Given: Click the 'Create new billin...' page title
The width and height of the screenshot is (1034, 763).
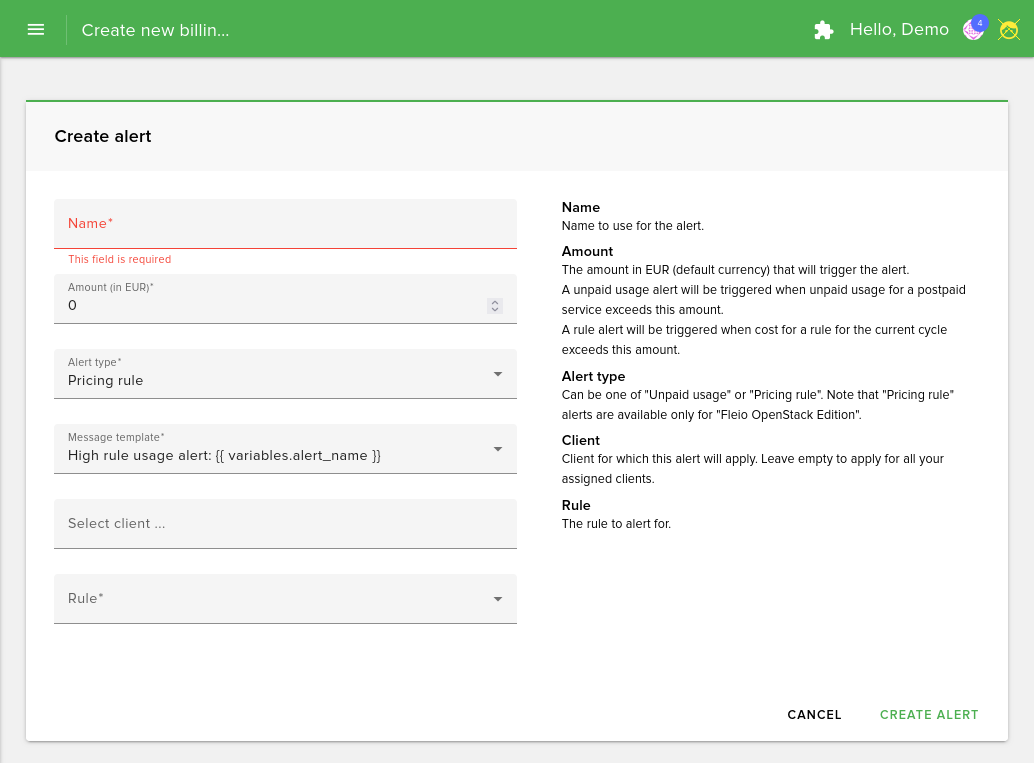Looking at the screenshot, I should 155,30.
